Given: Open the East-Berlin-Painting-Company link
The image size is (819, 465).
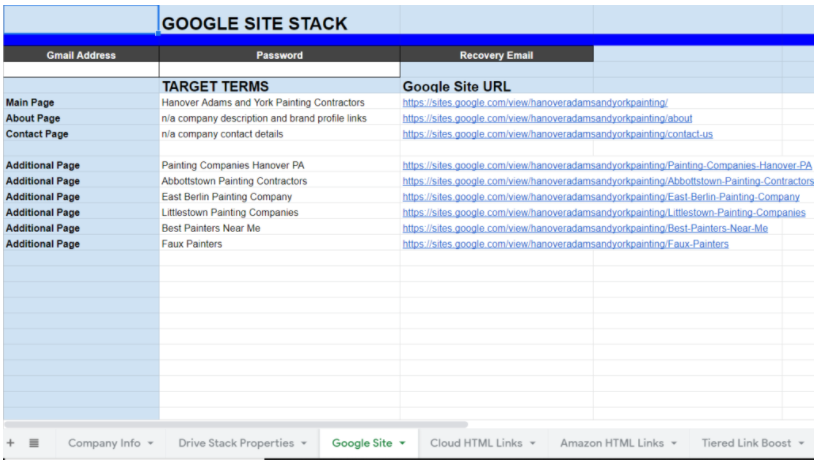Looking at the screenshot, I should (x=601, y=197).
